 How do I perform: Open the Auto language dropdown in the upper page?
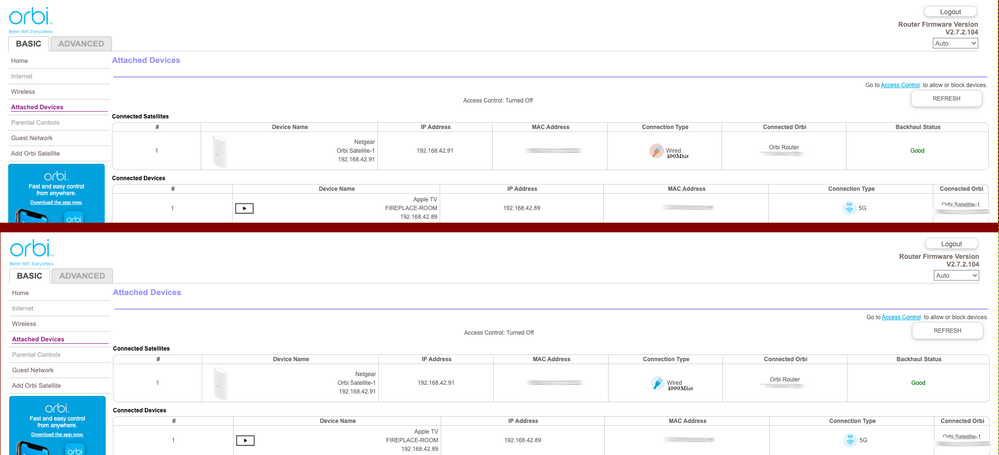click(955, 43)
